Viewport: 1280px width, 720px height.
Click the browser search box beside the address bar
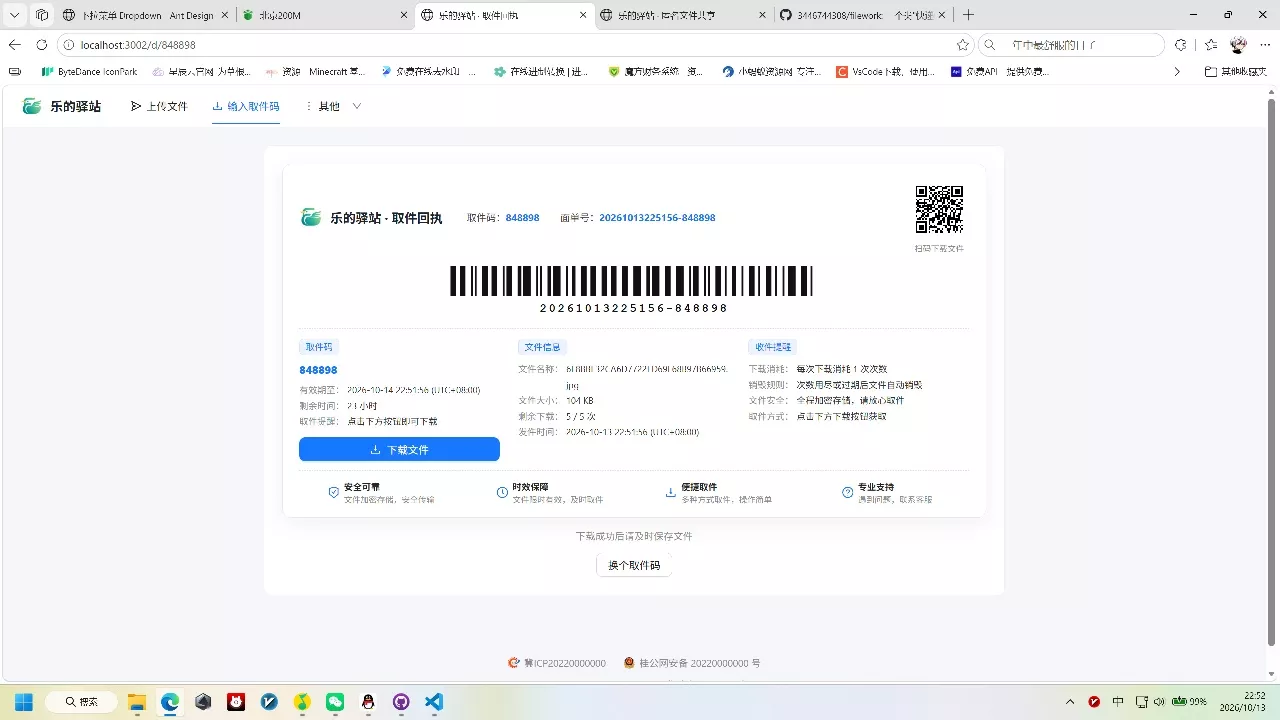pos(1072,45)
